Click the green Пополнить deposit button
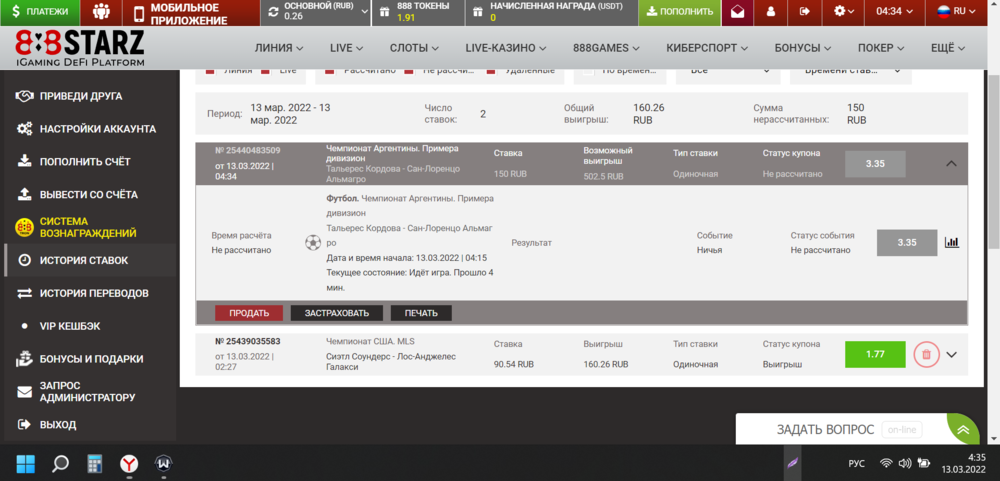The width and height of the screenshot is (1000, 481). (x=680, y=11)
